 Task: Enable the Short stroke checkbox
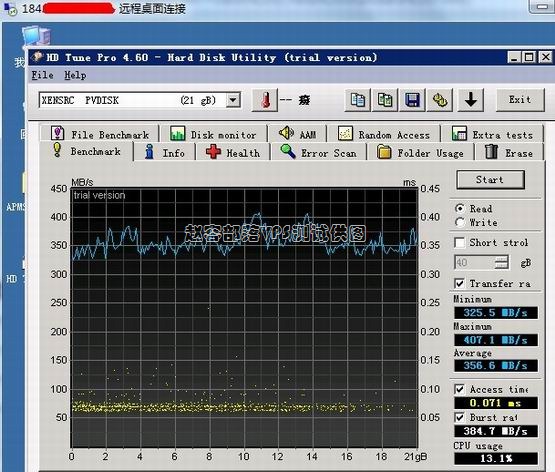coord(459,243)
